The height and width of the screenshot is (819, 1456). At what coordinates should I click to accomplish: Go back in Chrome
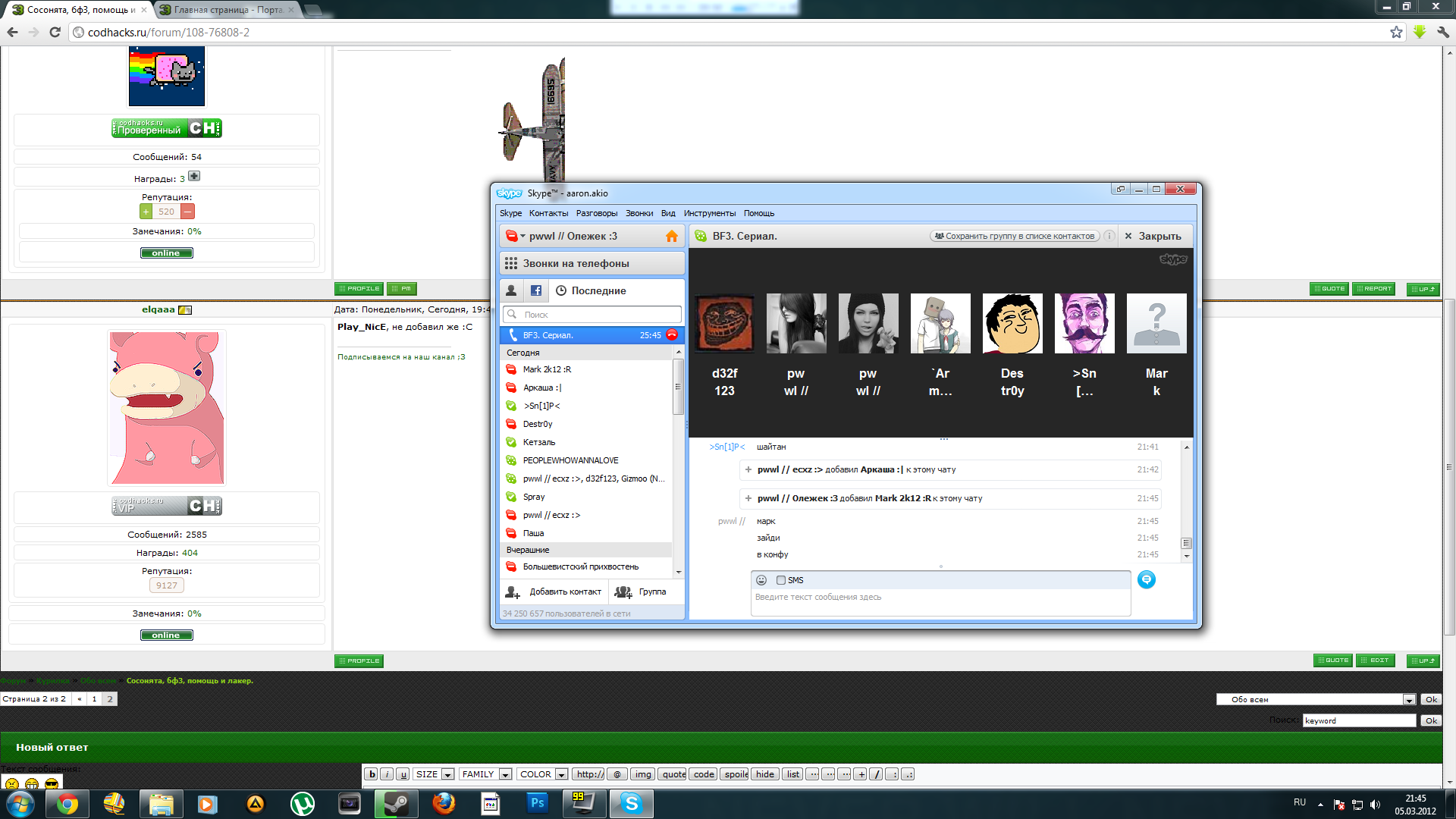click(12, 32)
